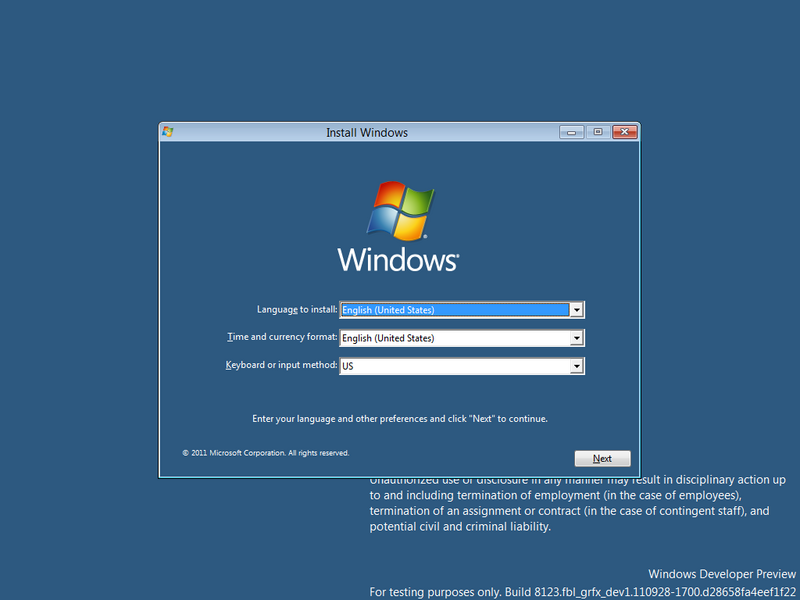Image resolution: width=800 pixels, height=600 pixels.
Task: Click the Next button
Action: [602, 458]
